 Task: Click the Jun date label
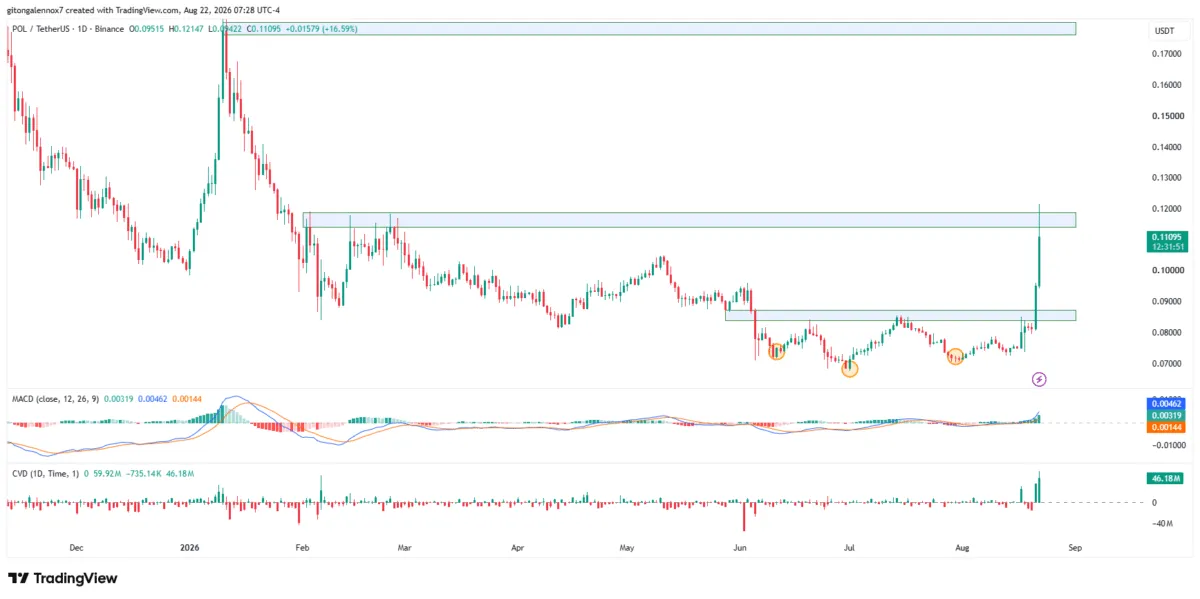739,548
